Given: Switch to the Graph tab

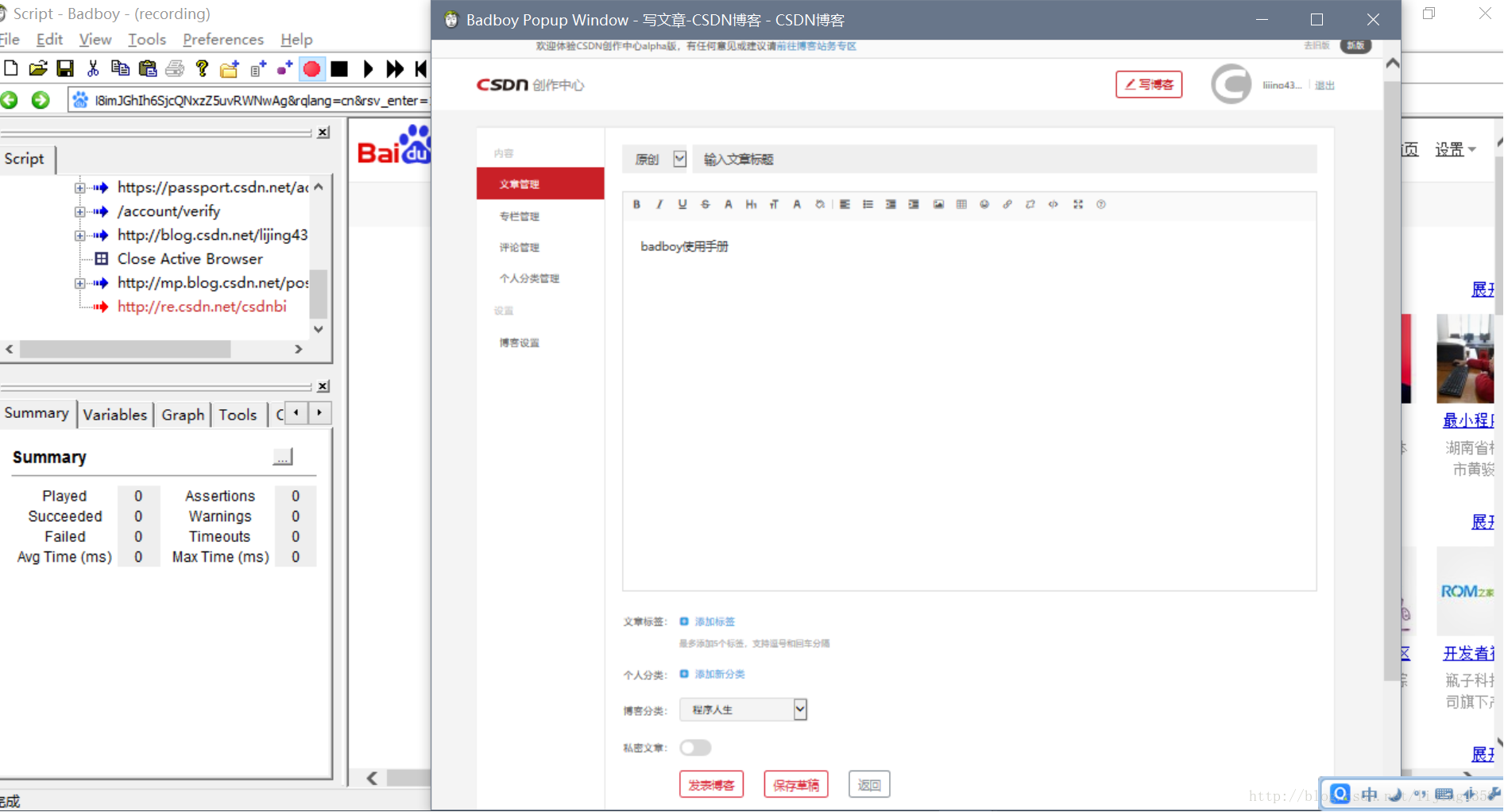Looking at the screenshot, I should (183, 415).
